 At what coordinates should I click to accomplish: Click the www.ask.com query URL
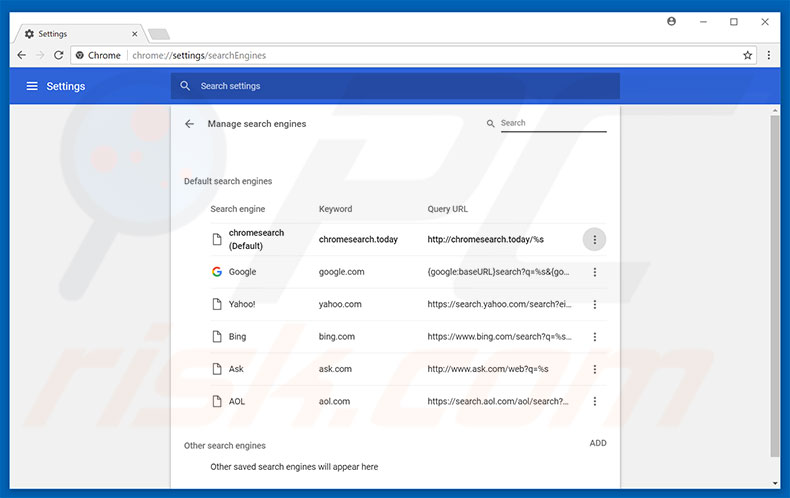(x=488, y=369)
